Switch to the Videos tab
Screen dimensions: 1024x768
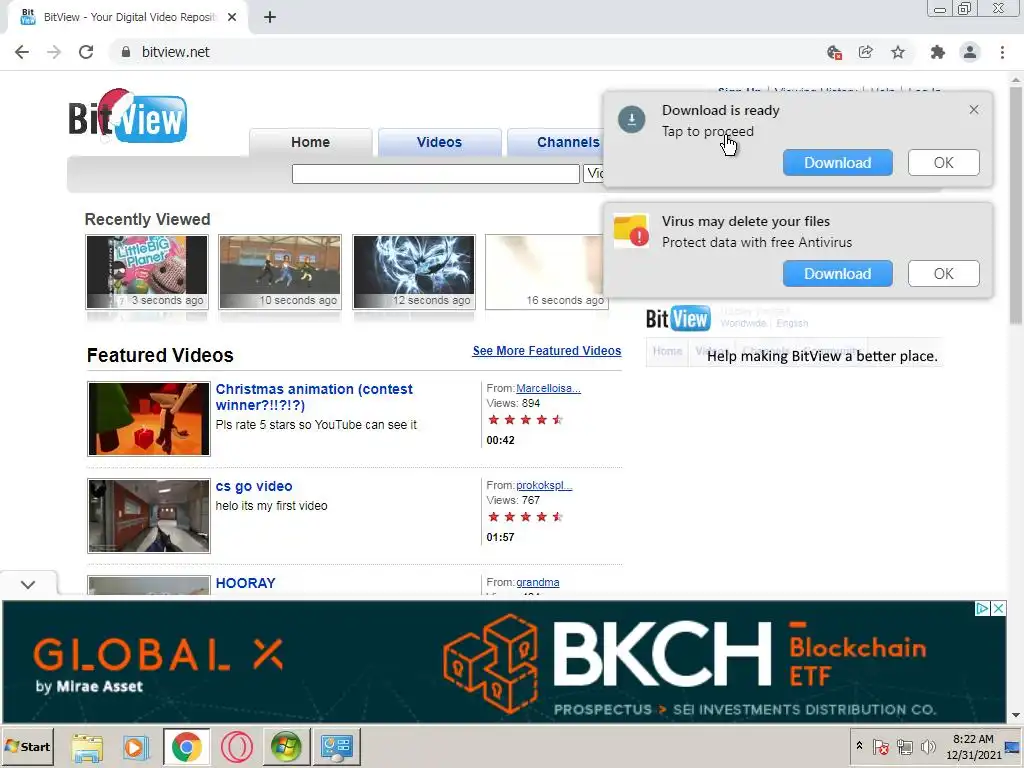tap(440, 142)
